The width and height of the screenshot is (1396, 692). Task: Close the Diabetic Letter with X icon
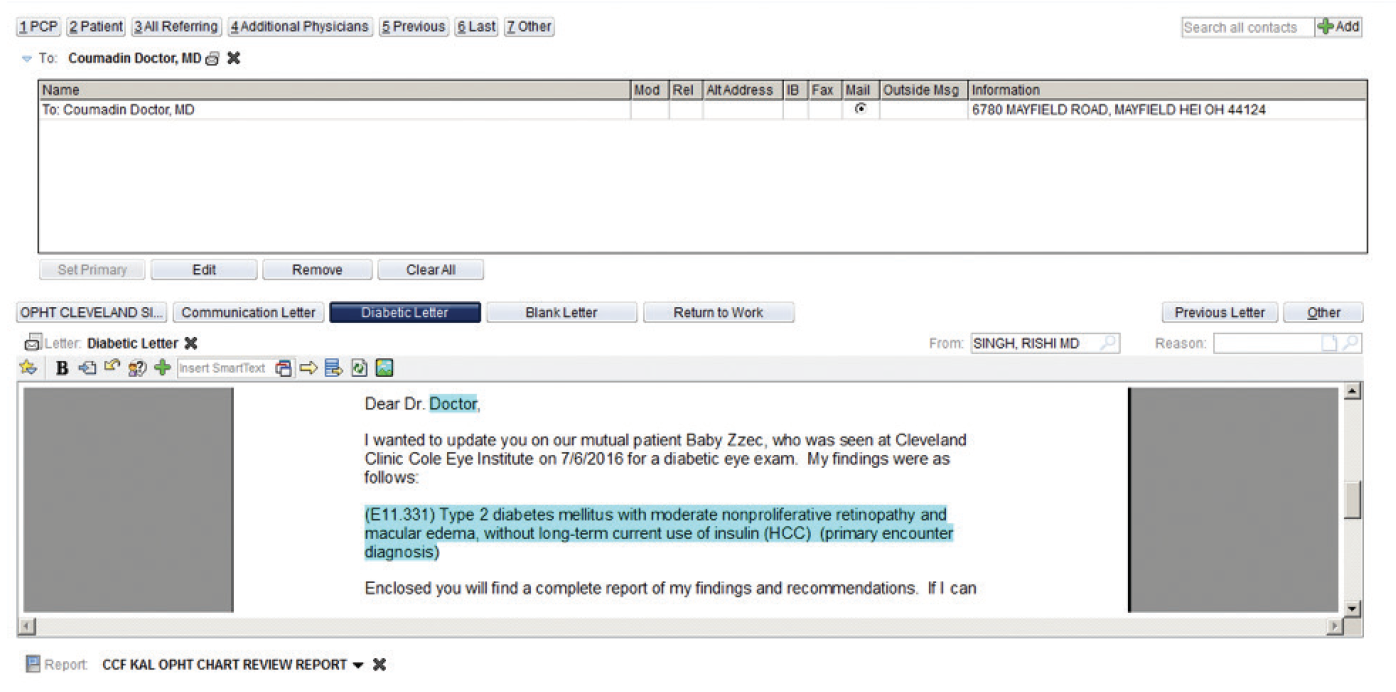[x=191, y=343]
